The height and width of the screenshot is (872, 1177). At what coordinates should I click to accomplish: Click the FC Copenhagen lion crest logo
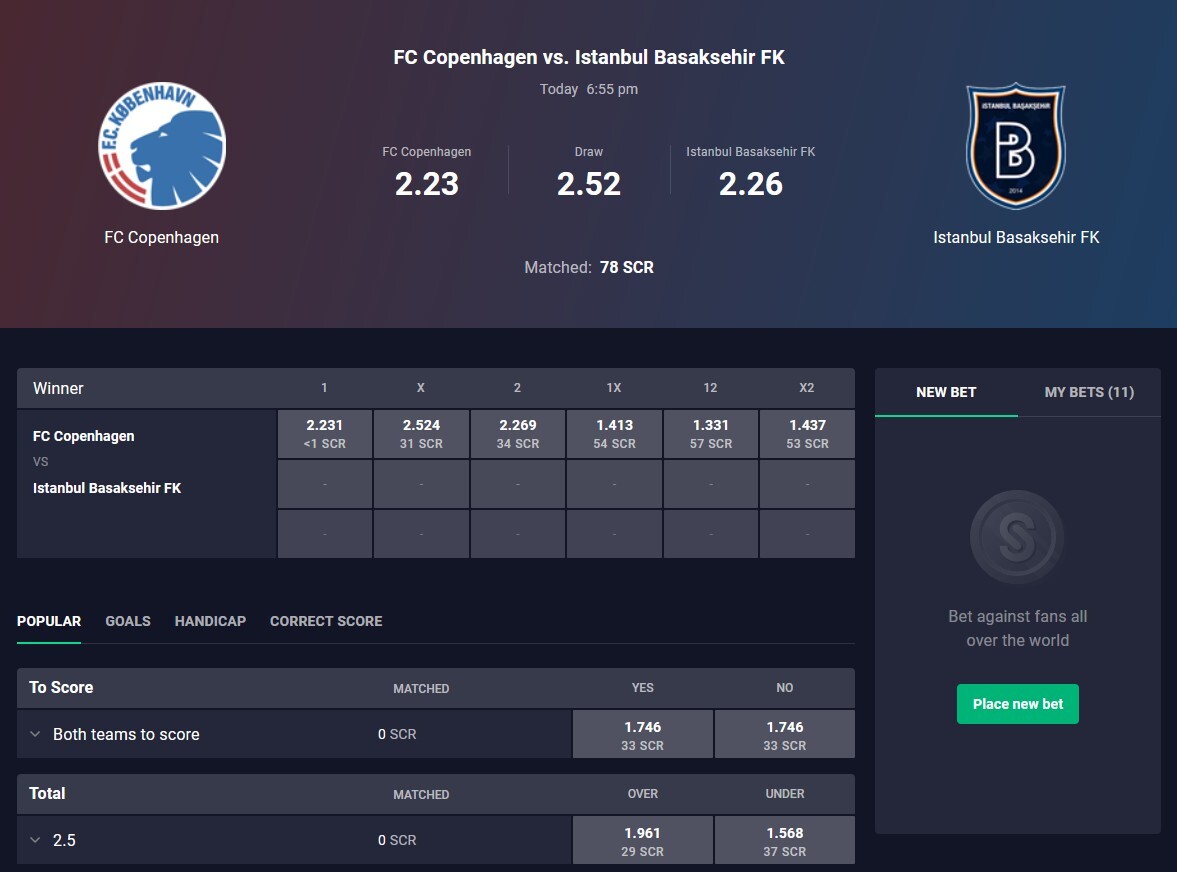161,145
